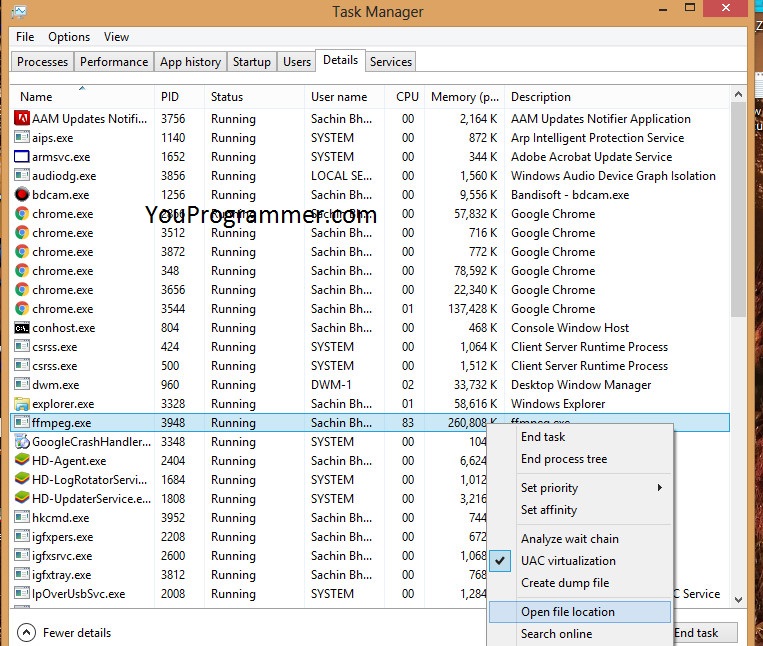Click the conhost.exe console icon
763x646 pixels.
click(22, 328)
